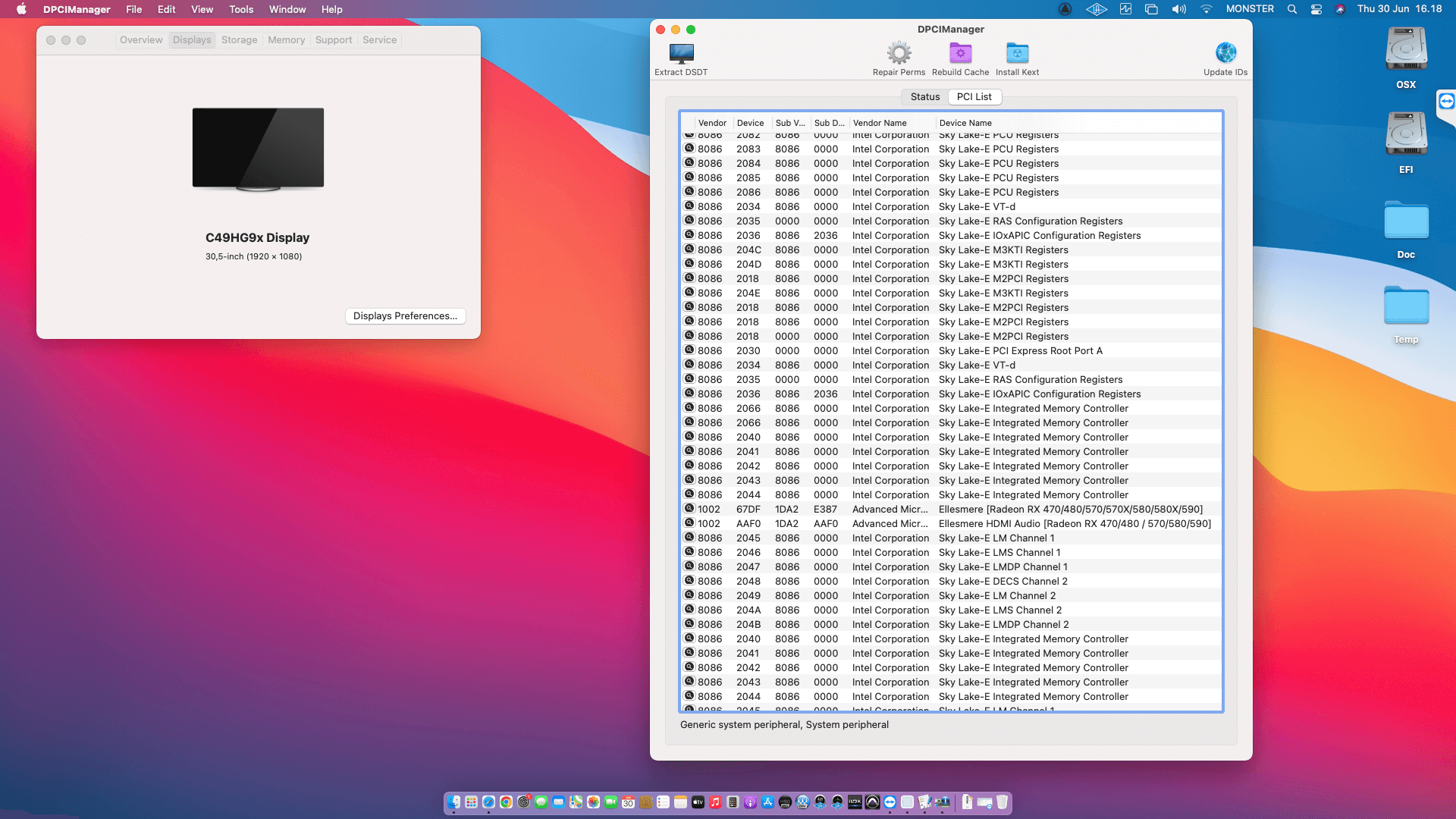Sort by Device Name column header
1456x819 pixels.
pos(965,123)
